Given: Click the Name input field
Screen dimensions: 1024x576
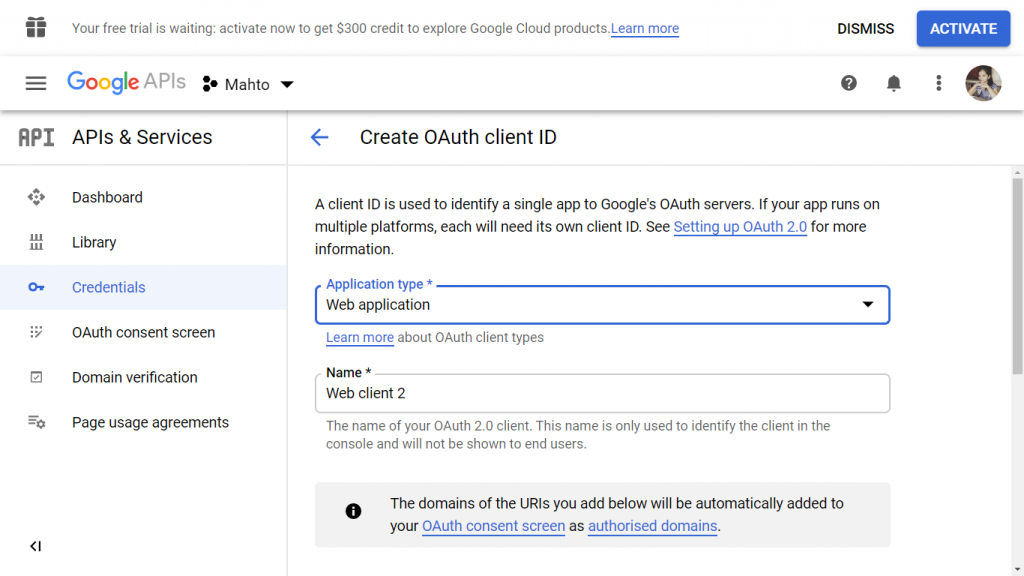Looking at the screenshot, I should coord(602,393).
